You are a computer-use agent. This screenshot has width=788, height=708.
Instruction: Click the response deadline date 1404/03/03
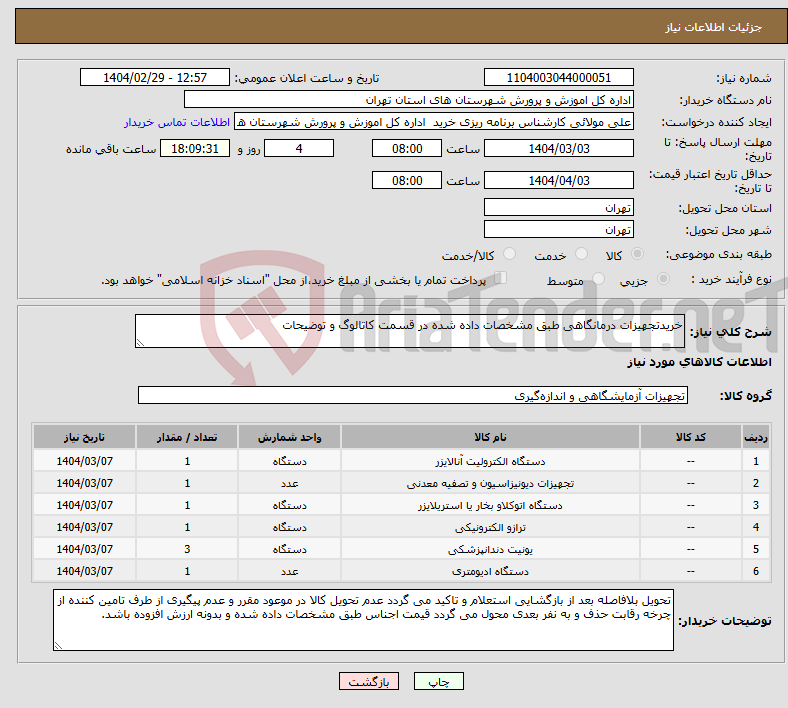tap(558, 148)
